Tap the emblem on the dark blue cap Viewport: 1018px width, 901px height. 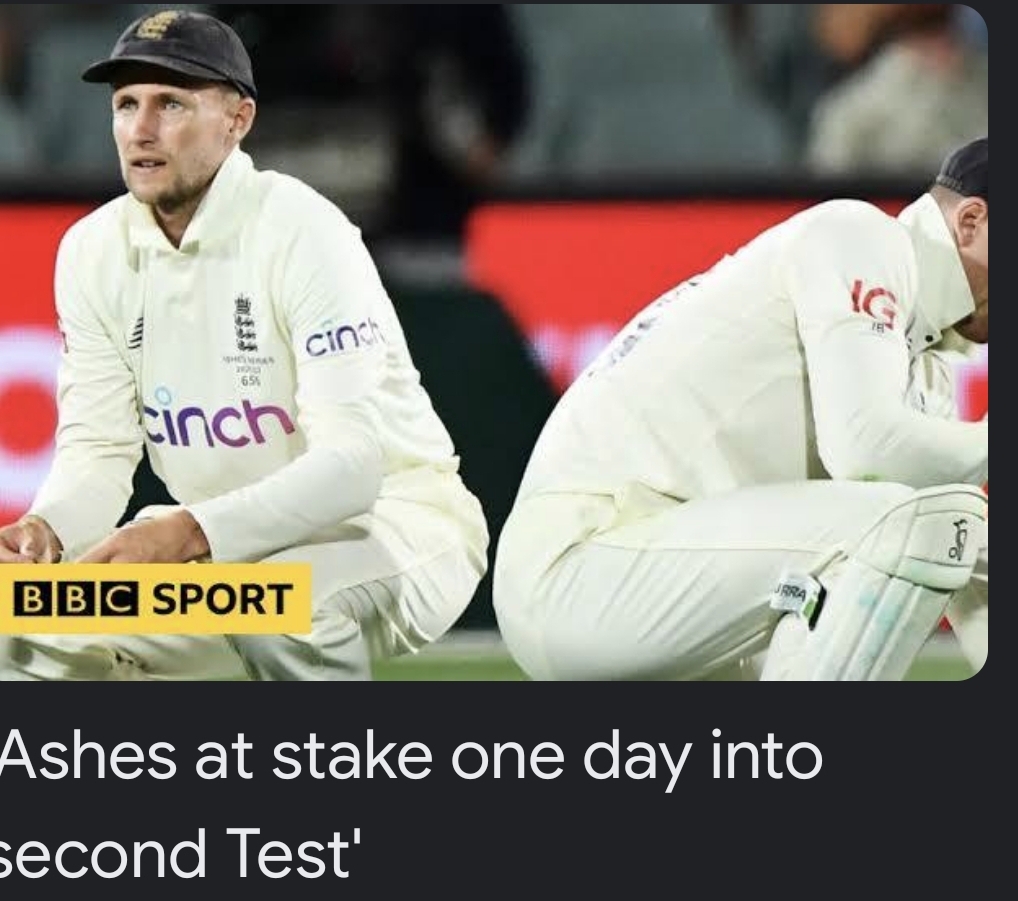click(x=155, y=25)
